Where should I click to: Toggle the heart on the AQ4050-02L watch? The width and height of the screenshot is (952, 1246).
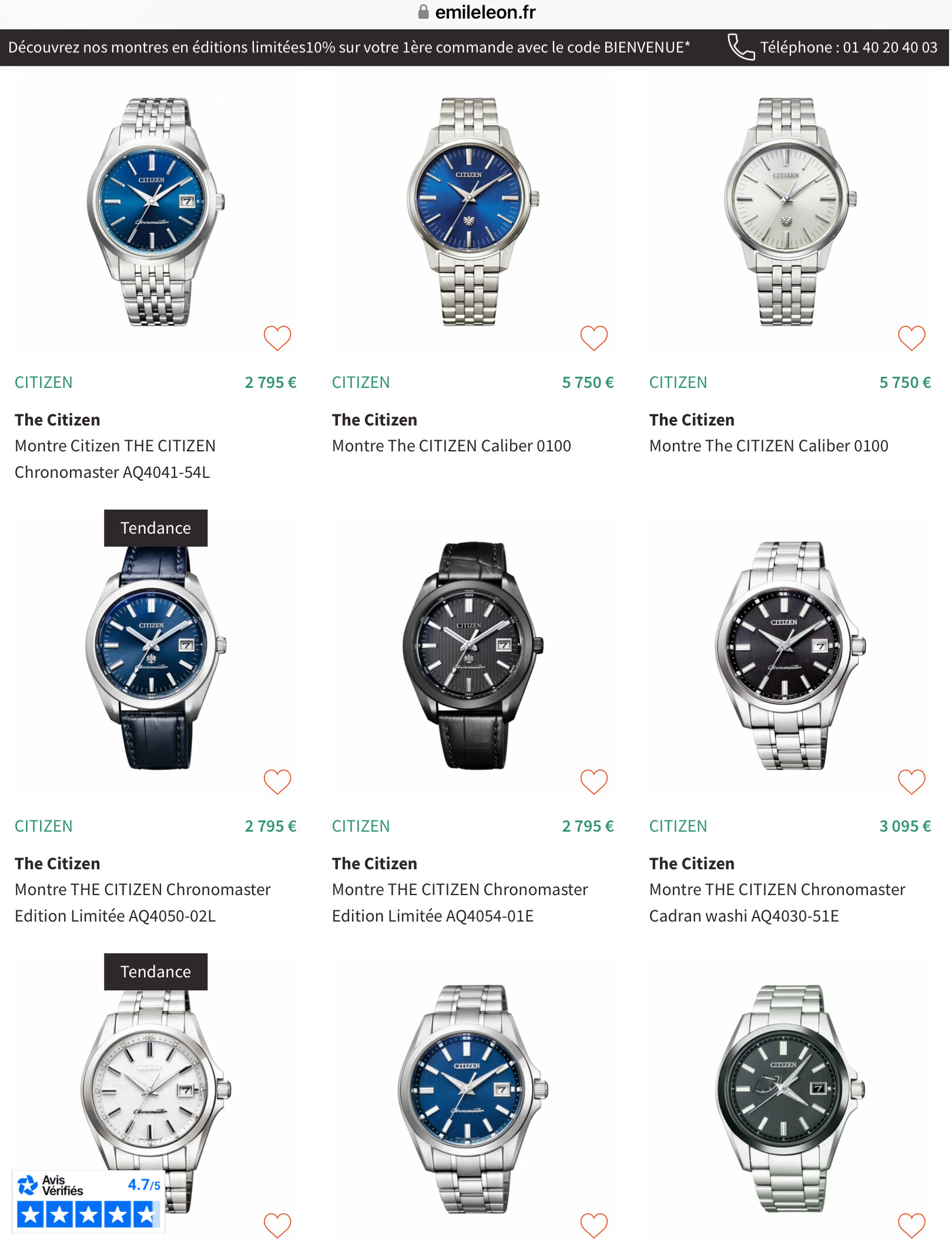pyautogui.click(x=277, y=782)
